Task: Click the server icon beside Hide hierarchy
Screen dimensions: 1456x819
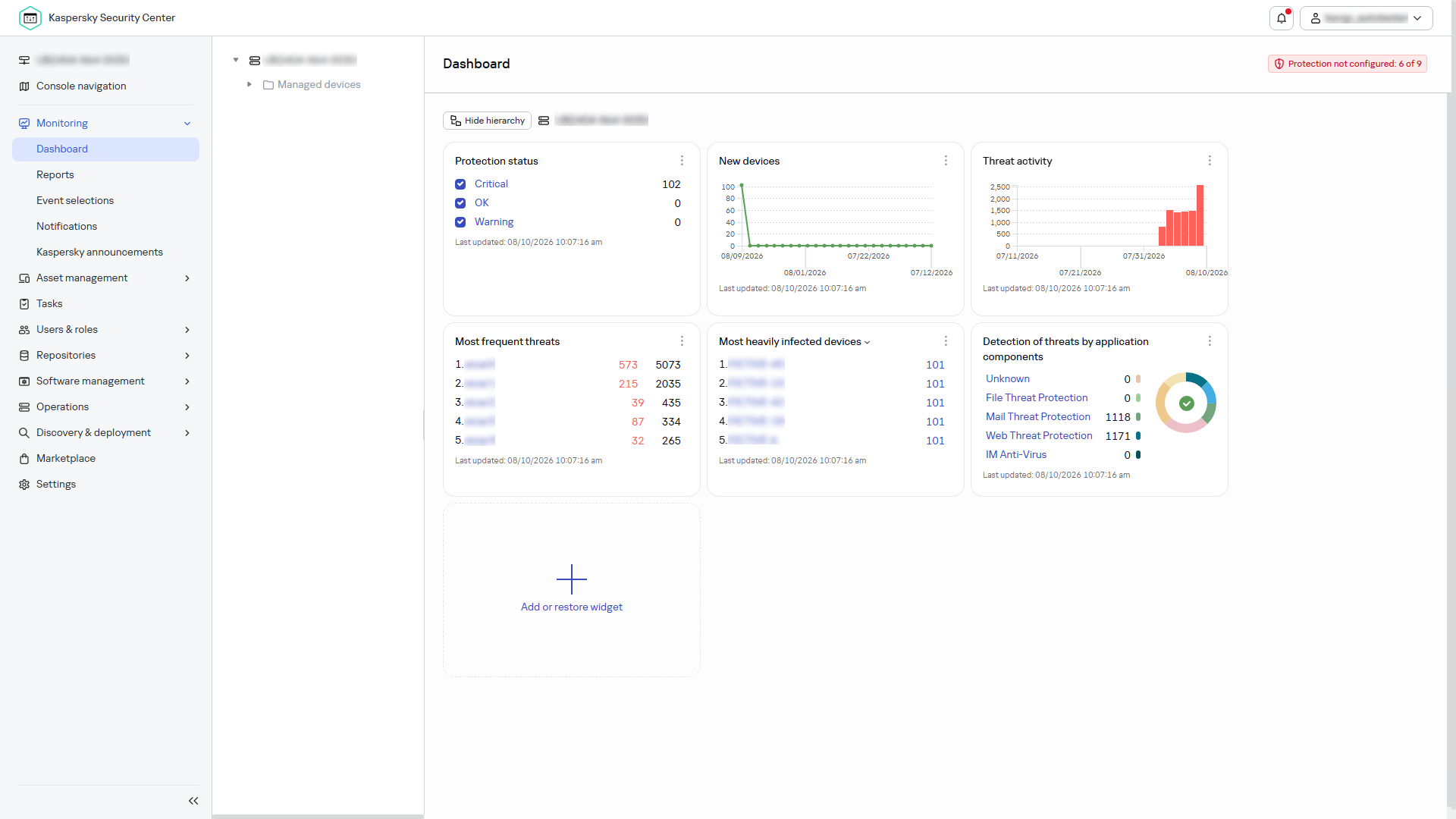Action: click(x=544, y=121)
